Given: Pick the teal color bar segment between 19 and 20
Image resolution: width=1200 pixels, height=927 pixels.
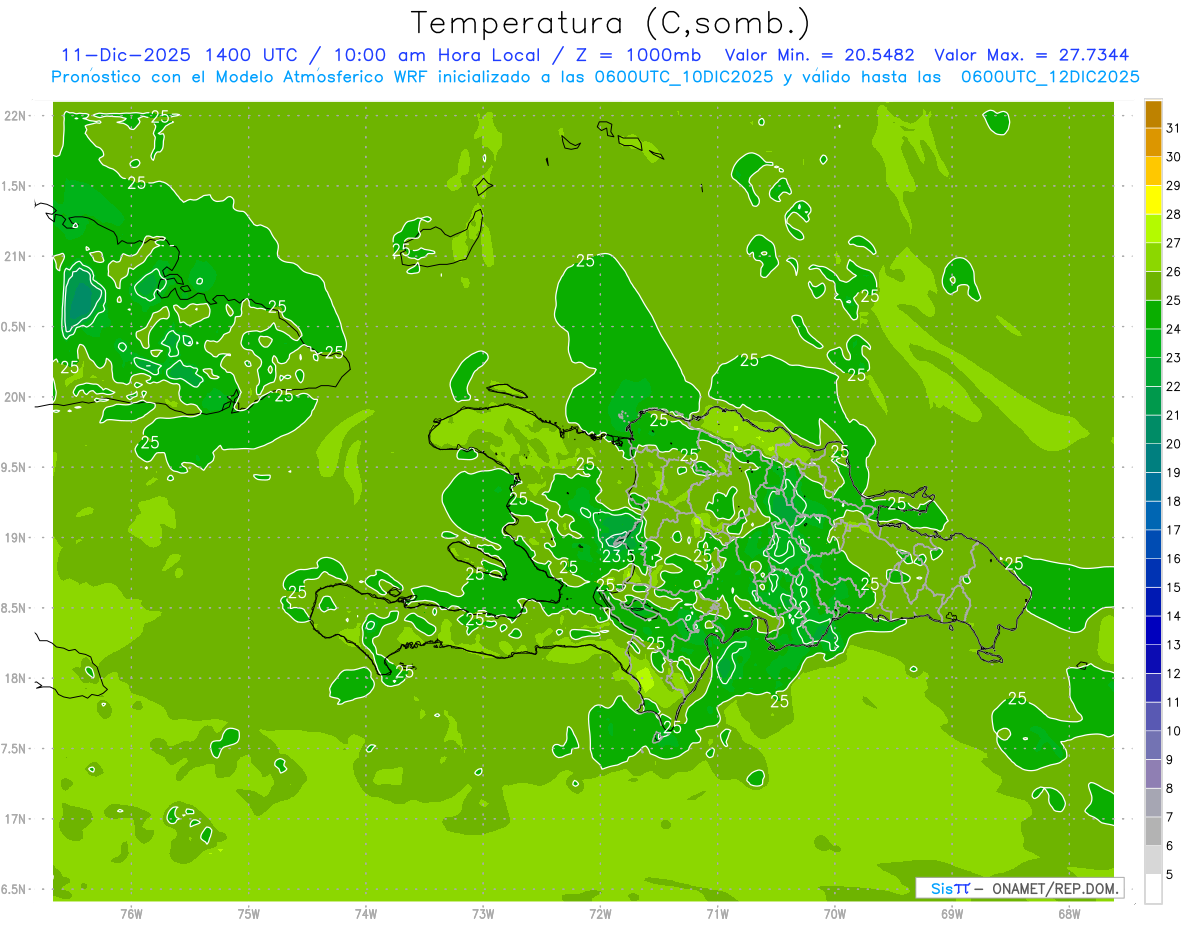Looking at the screenshot, I should click(x=1153, y=458).
